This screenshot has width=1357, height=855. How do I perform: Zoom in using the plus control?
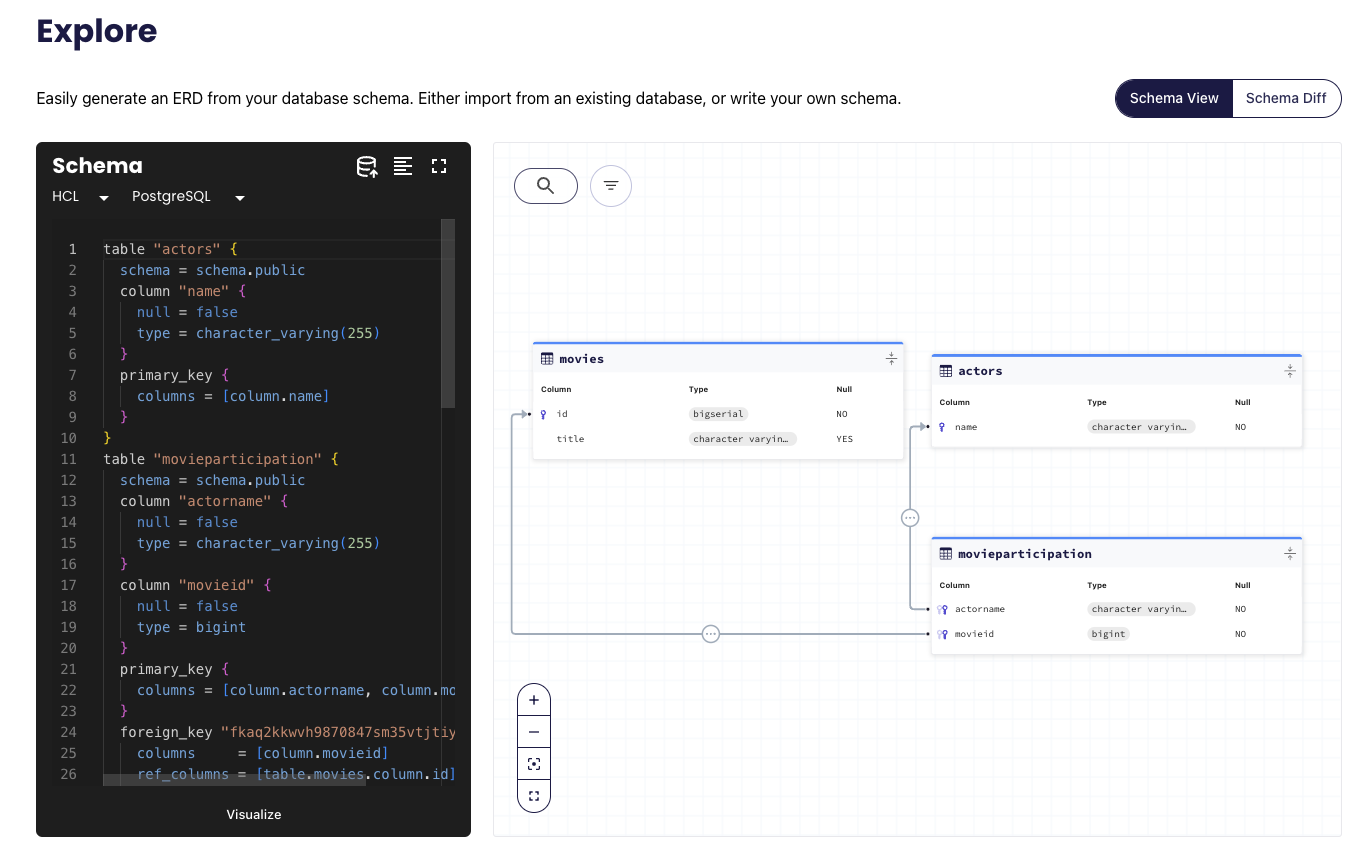[533, 699]
